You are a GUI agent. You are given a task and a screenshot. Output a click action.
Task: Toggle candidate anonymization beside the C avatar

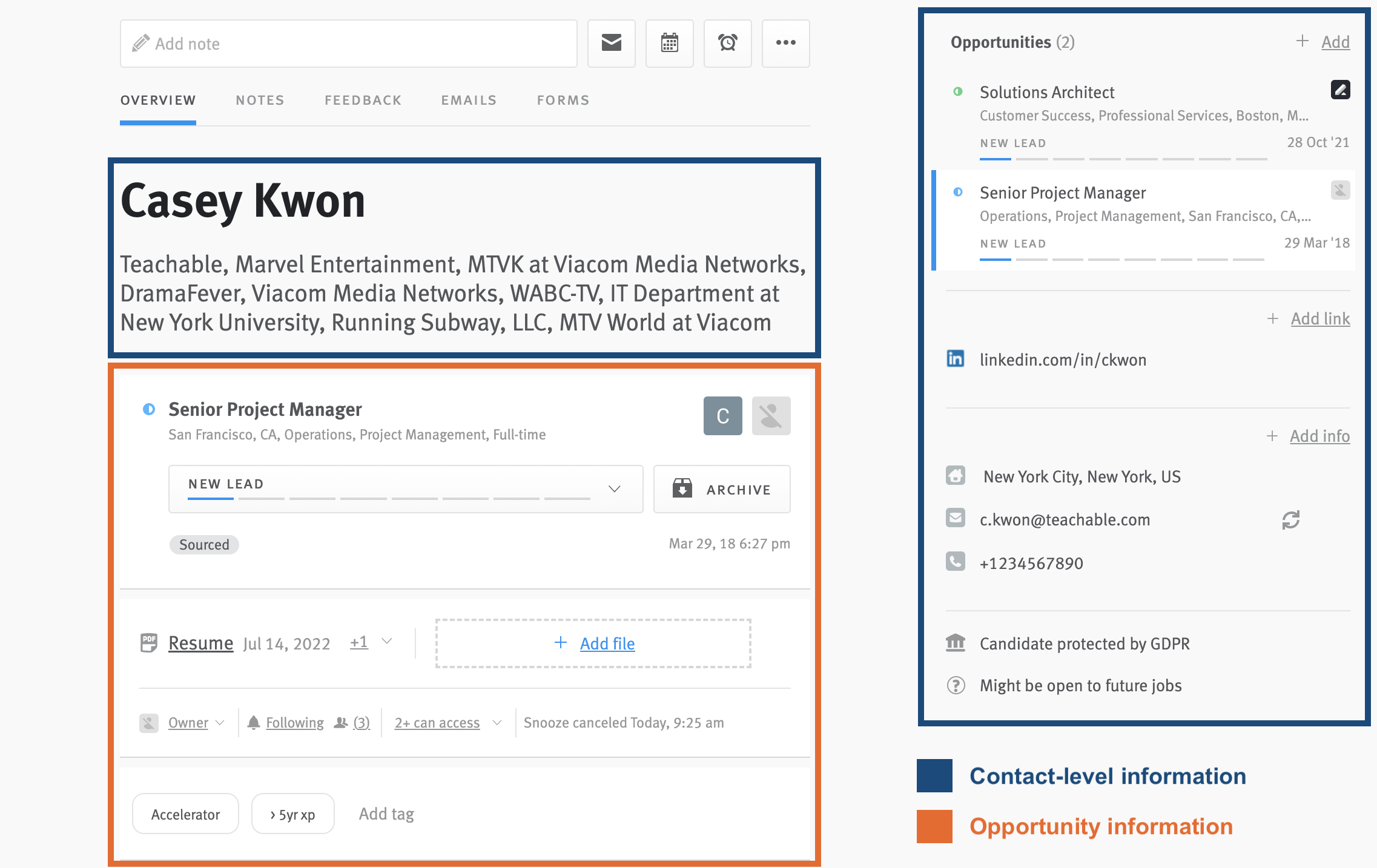coord(771,415)
